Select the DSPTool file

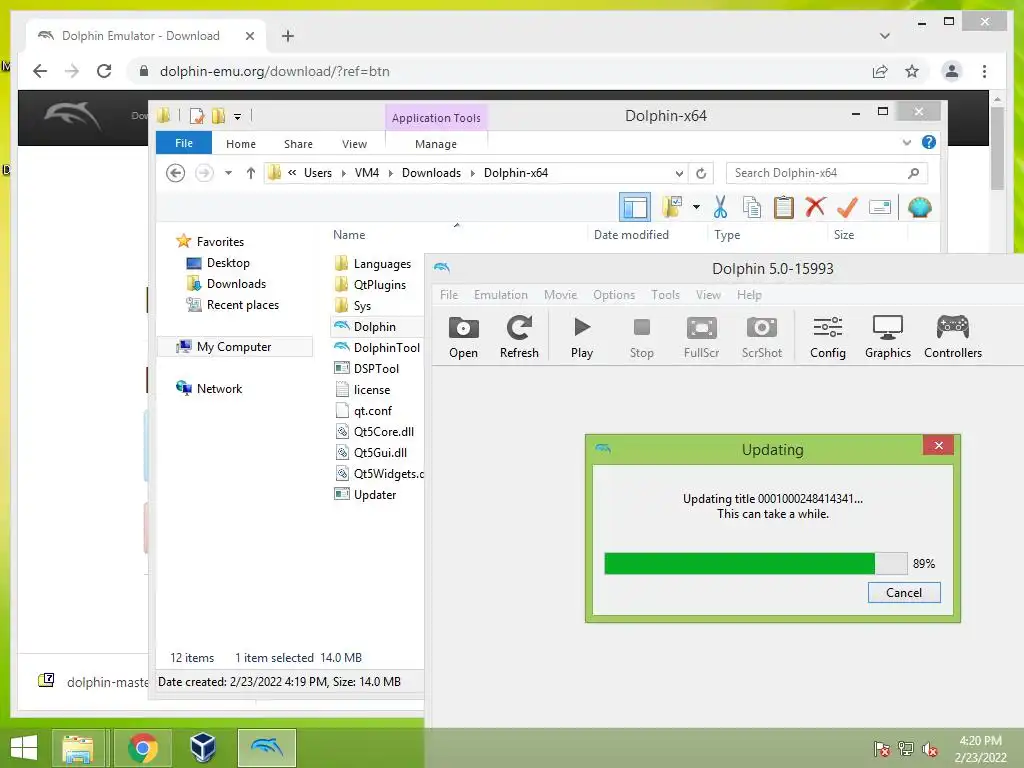click(376, 368)
